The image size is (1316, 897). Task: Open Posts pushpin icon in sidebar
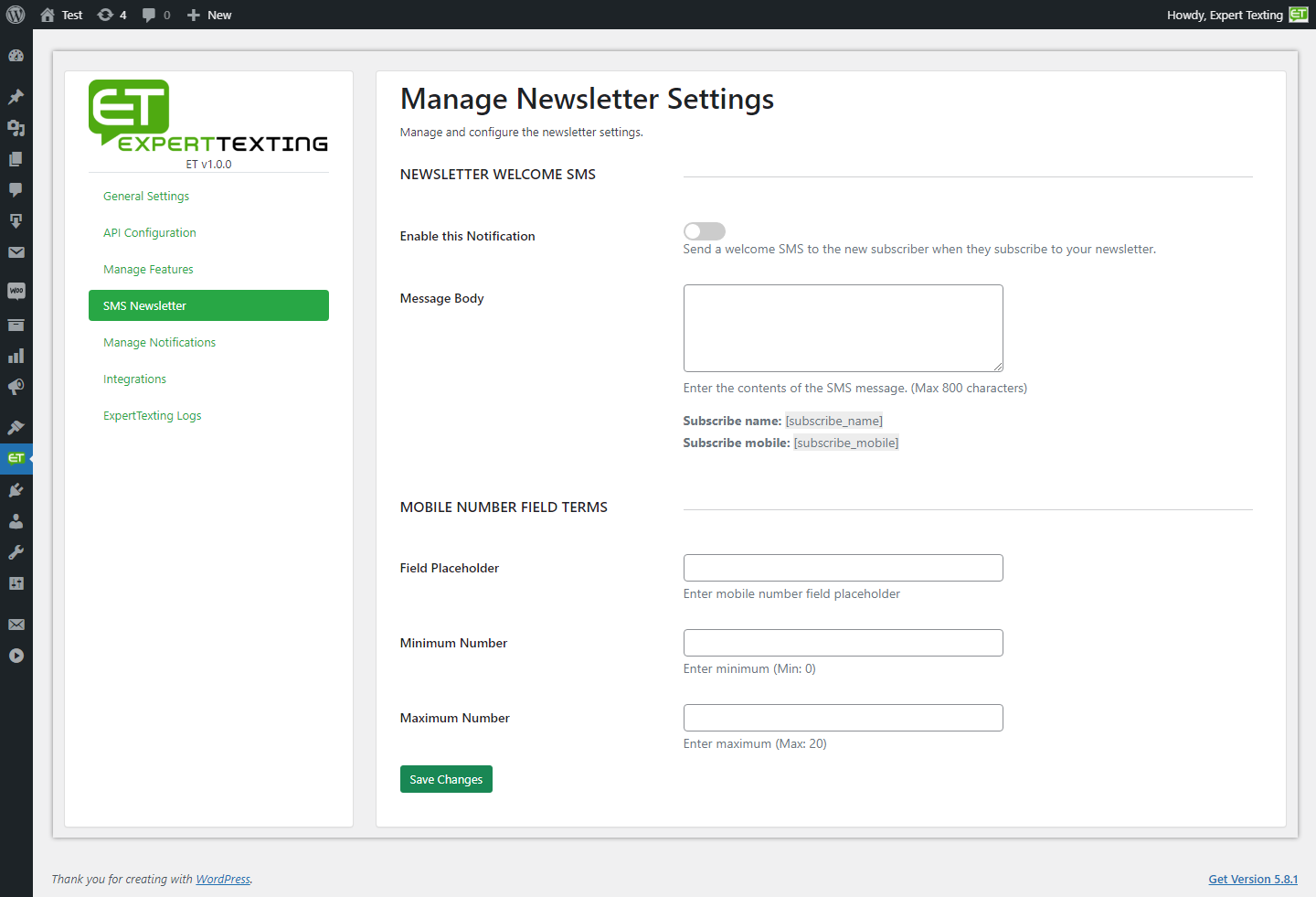point(16,97)
